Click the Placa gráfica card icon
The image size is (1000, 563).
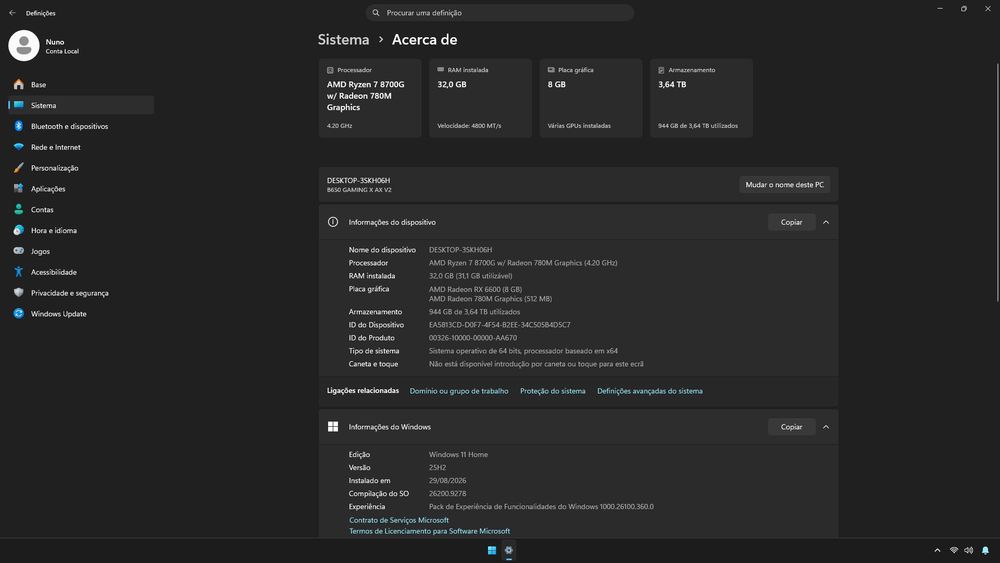[551, 70]
